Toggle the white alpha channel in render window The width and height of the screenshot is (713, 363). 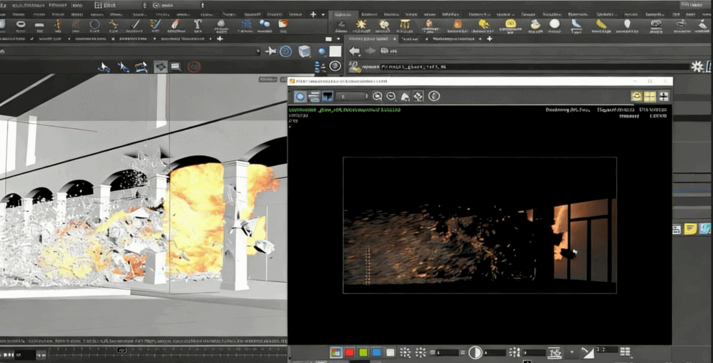coord(390,353)
